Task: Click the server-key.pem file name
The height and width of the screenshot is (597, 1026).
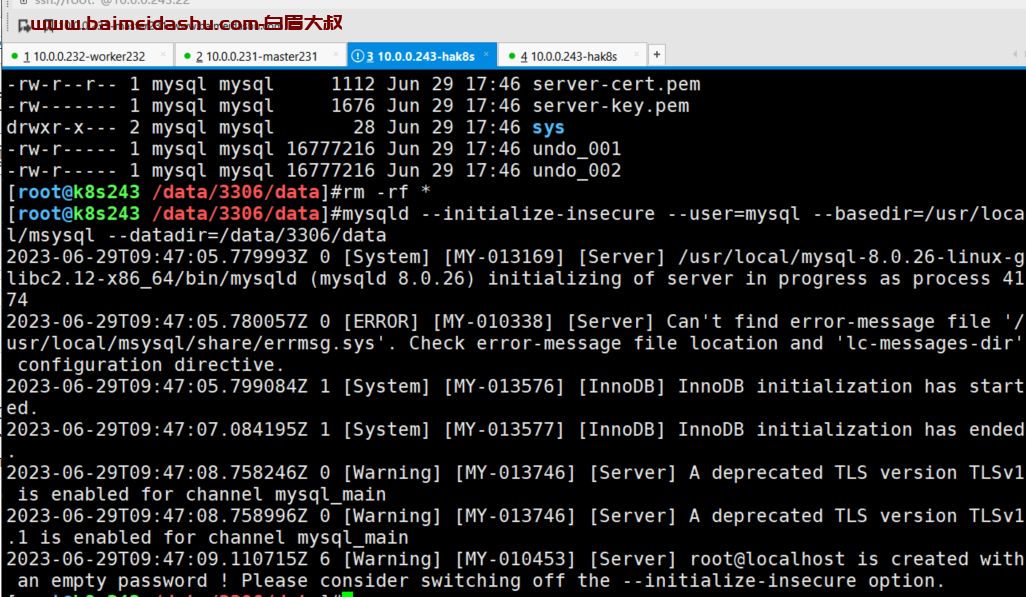Action: (610, 106)
